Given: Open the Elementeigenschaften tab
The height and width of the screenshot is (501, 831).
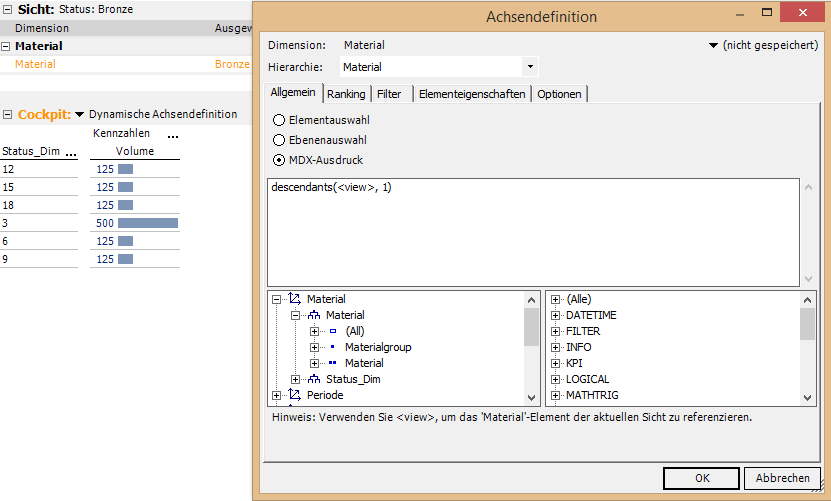Looking at the screenshot, I should click(471, 94).
